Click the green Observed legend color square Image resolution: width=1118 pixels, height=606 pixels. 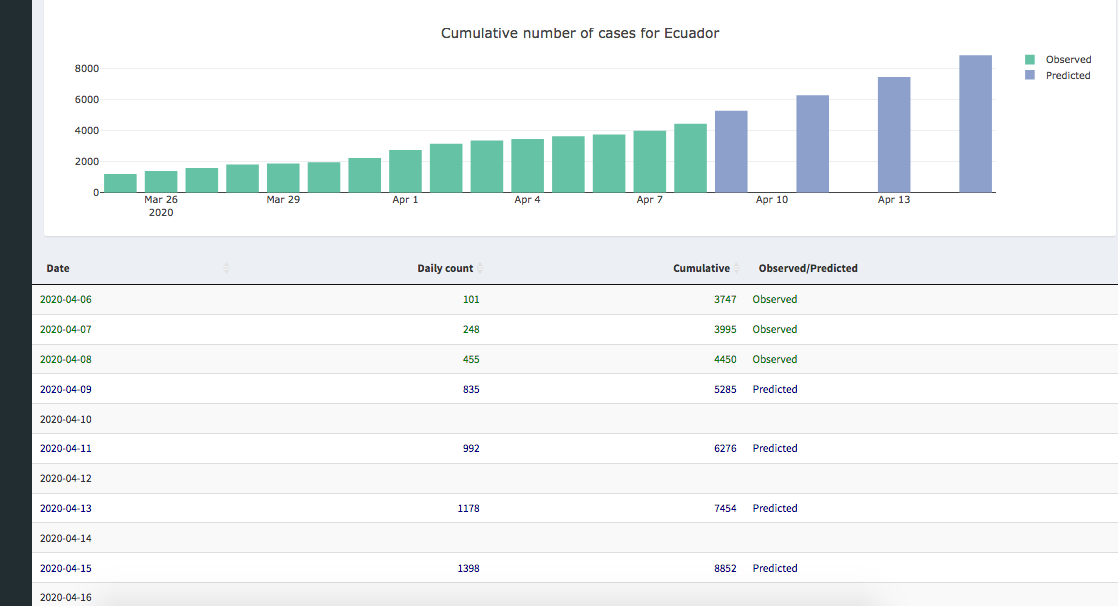point(1030,60)
